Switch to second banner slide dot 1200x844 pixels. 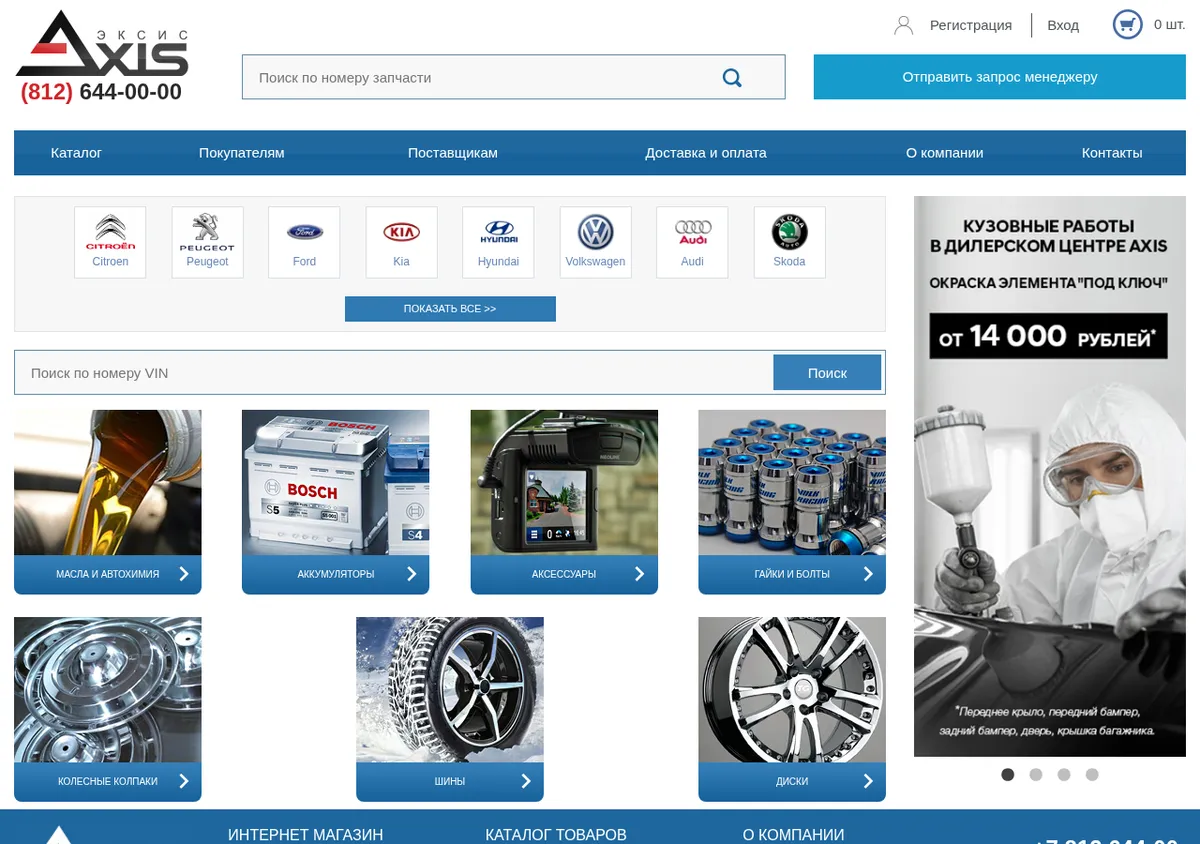(1036, 774)
